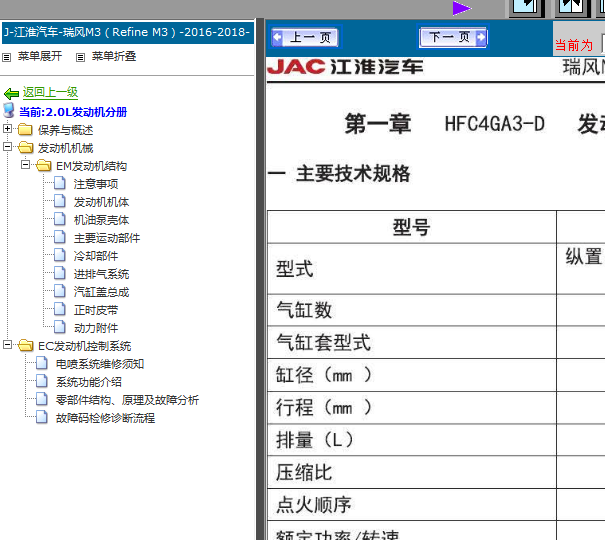605x540 pixels.
Task: Open the 汽缸盖总成 page
Action: pos(101,292)
